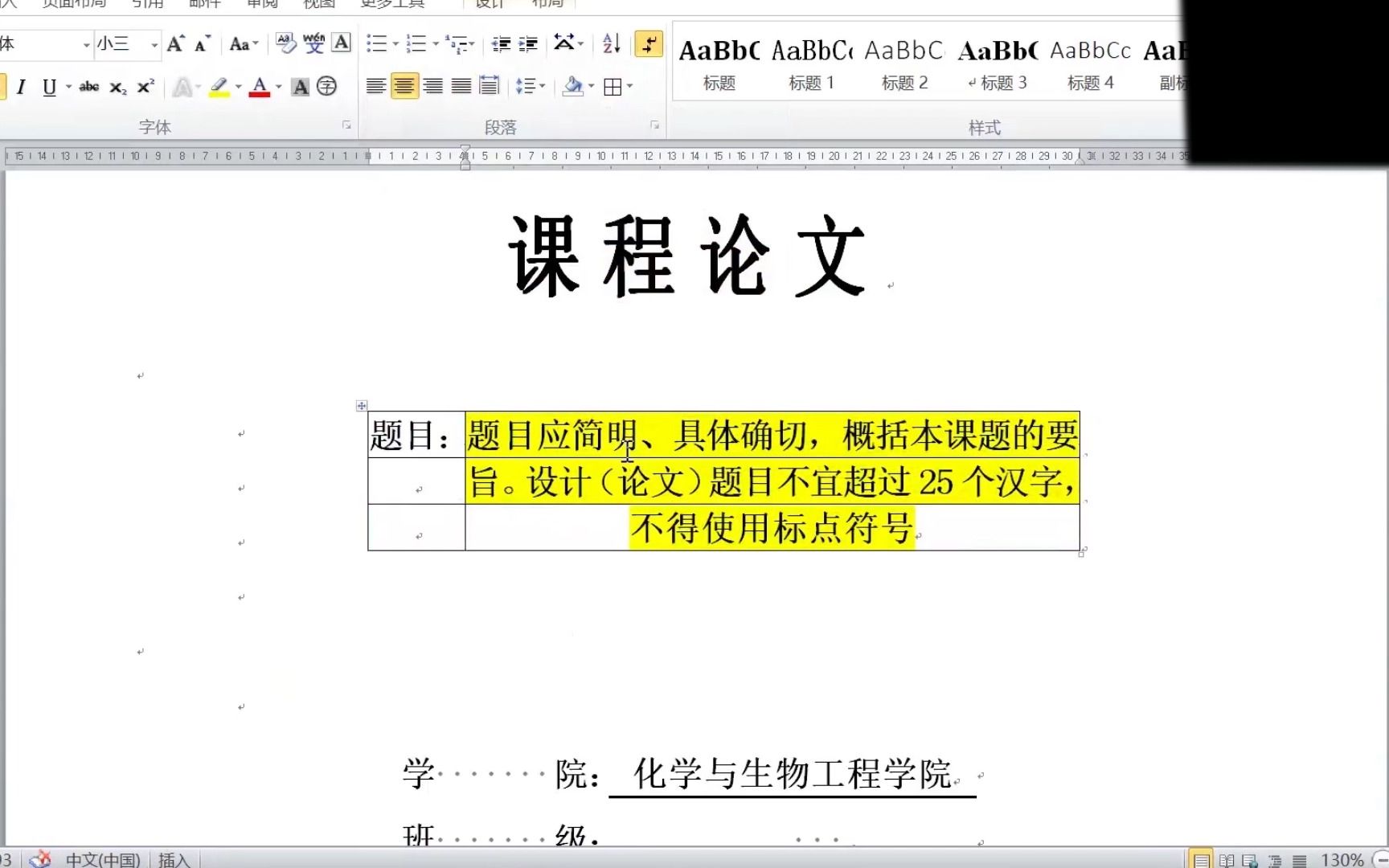The image size is (1389, 868).
Task: Expand the bullets library dropdown arrow
Action: 395,43
